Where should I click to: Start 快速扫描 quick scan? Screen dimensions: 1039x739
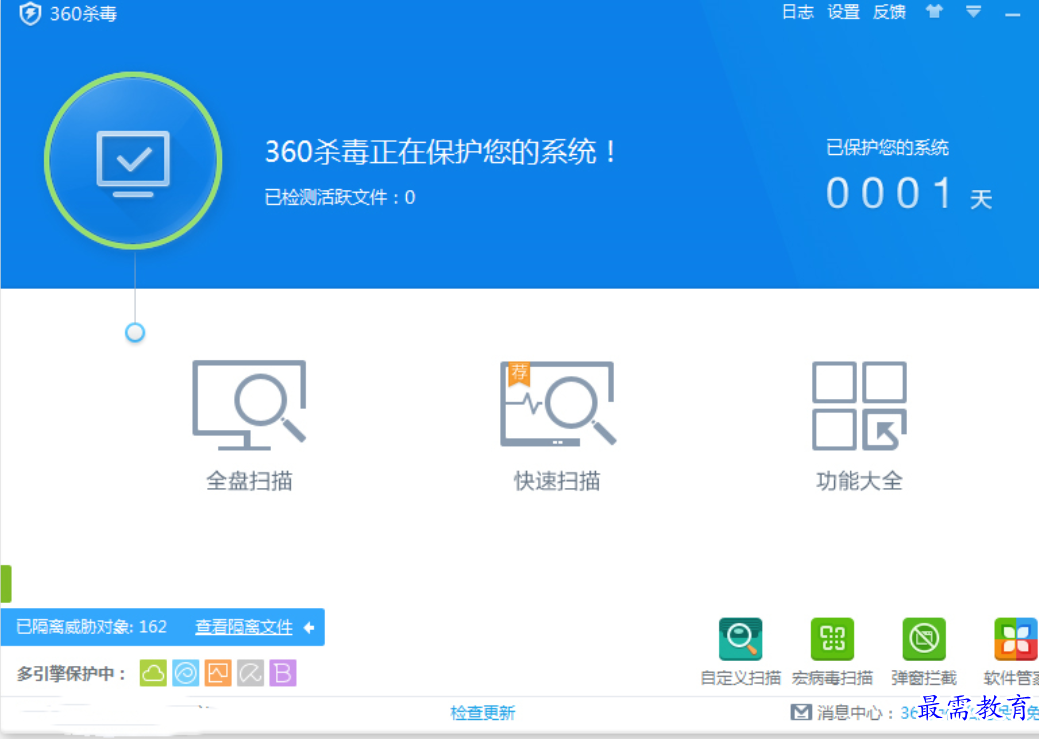(557, 425)
